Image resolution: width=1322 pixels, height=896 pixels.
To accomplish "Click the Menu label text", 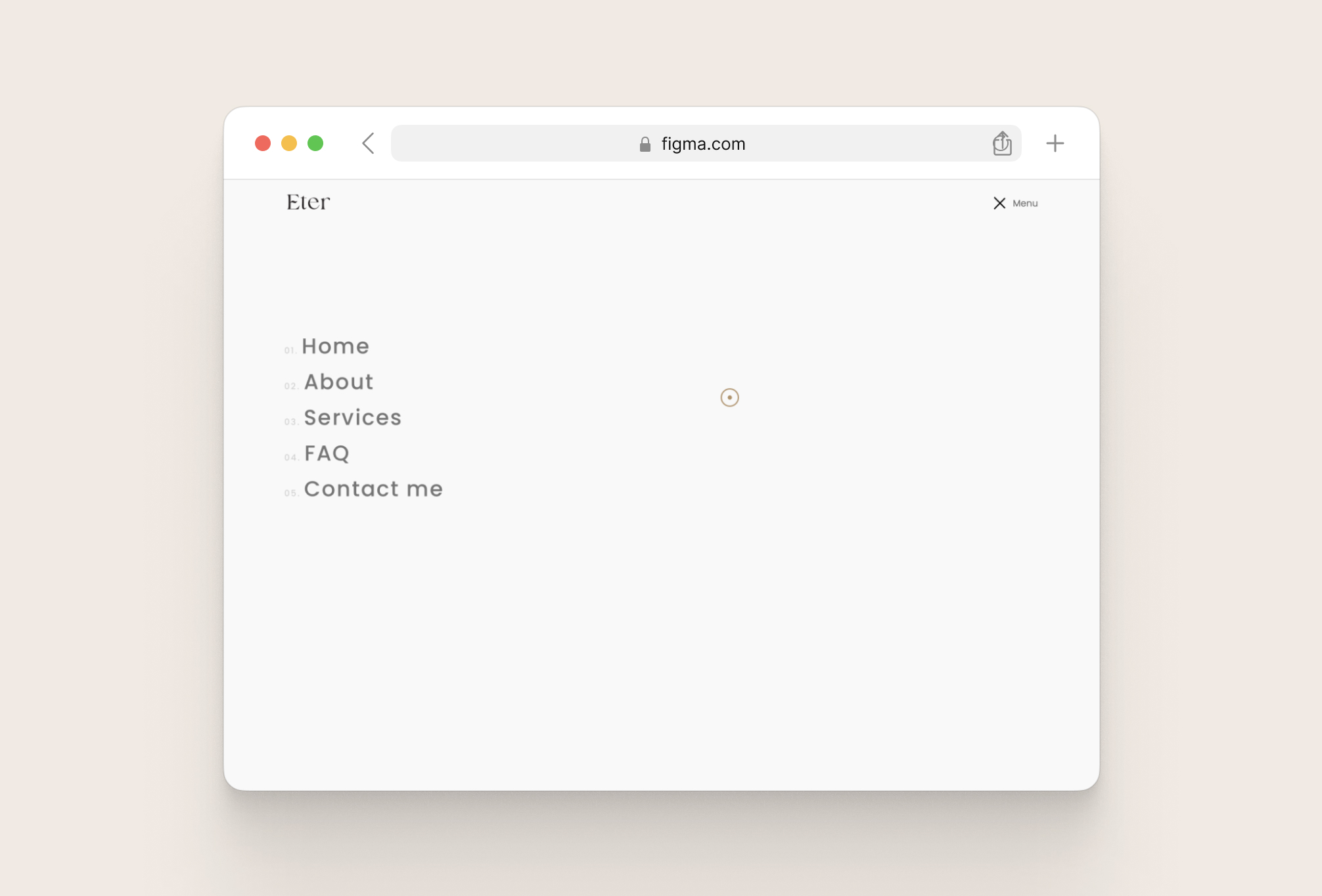I will pos(1025,203).
